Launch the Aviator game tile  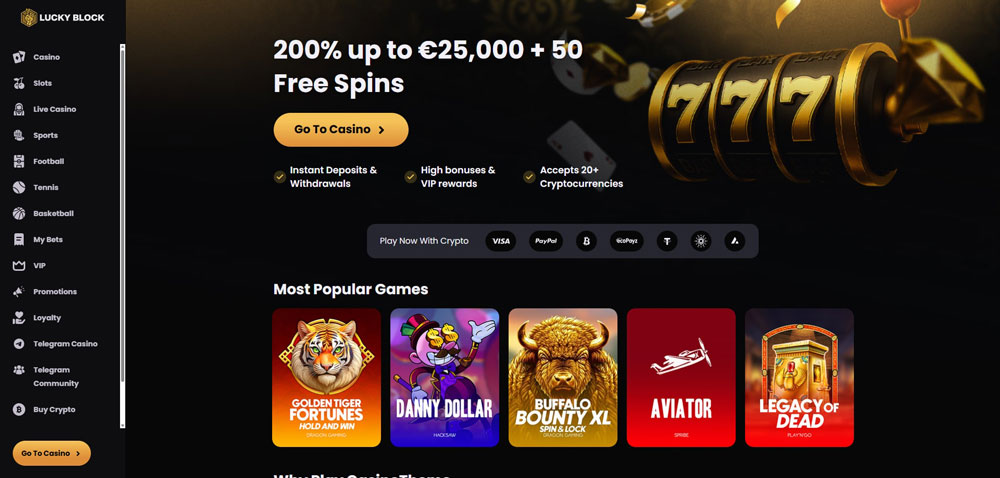click(x=681, y=377)
